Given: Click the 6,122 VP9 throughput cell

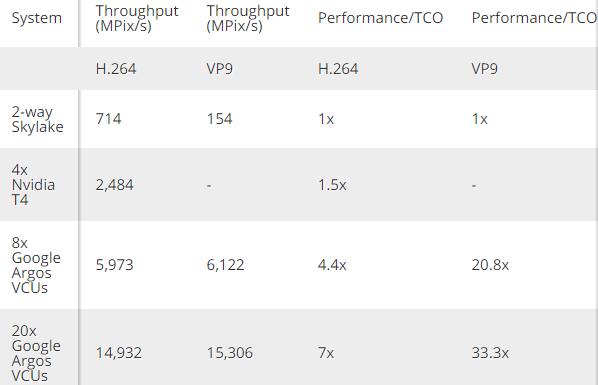Looking at the screenshot, I should [x=225, y=265].
